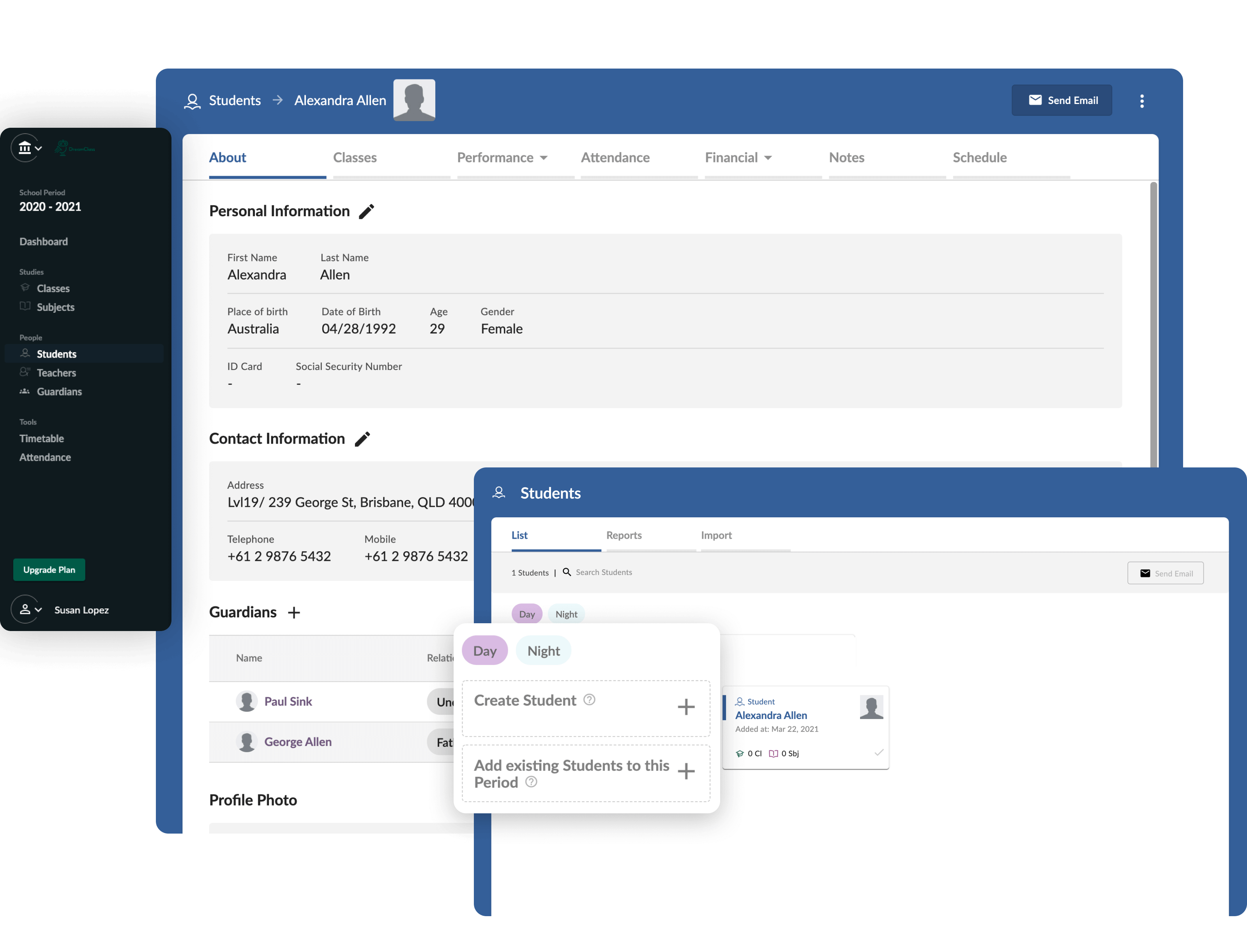This screenshot has height=952, width=1247.
Task: Expand the Performance tab dropdown arrow
Action: pos(544,158)
